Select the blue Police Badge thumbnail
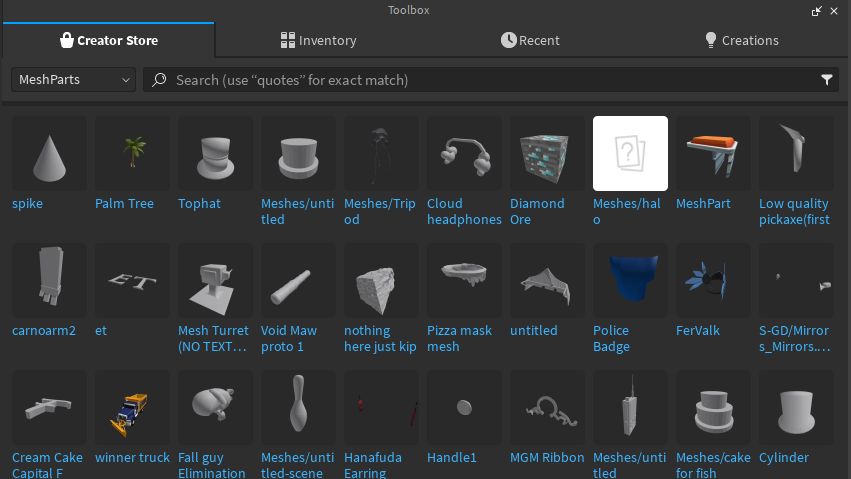This screenshot has width=851, height=479. click(x=631, y=280)
